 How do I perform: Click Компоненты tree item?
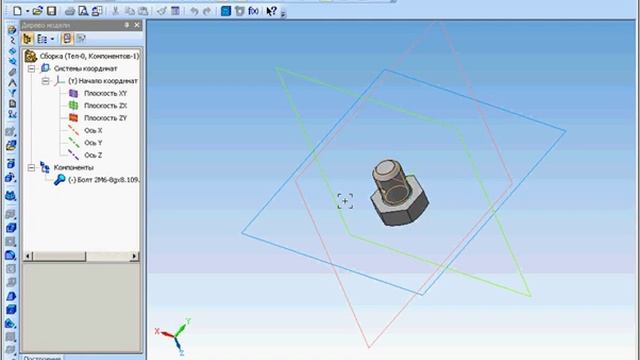tap(73, 167)
